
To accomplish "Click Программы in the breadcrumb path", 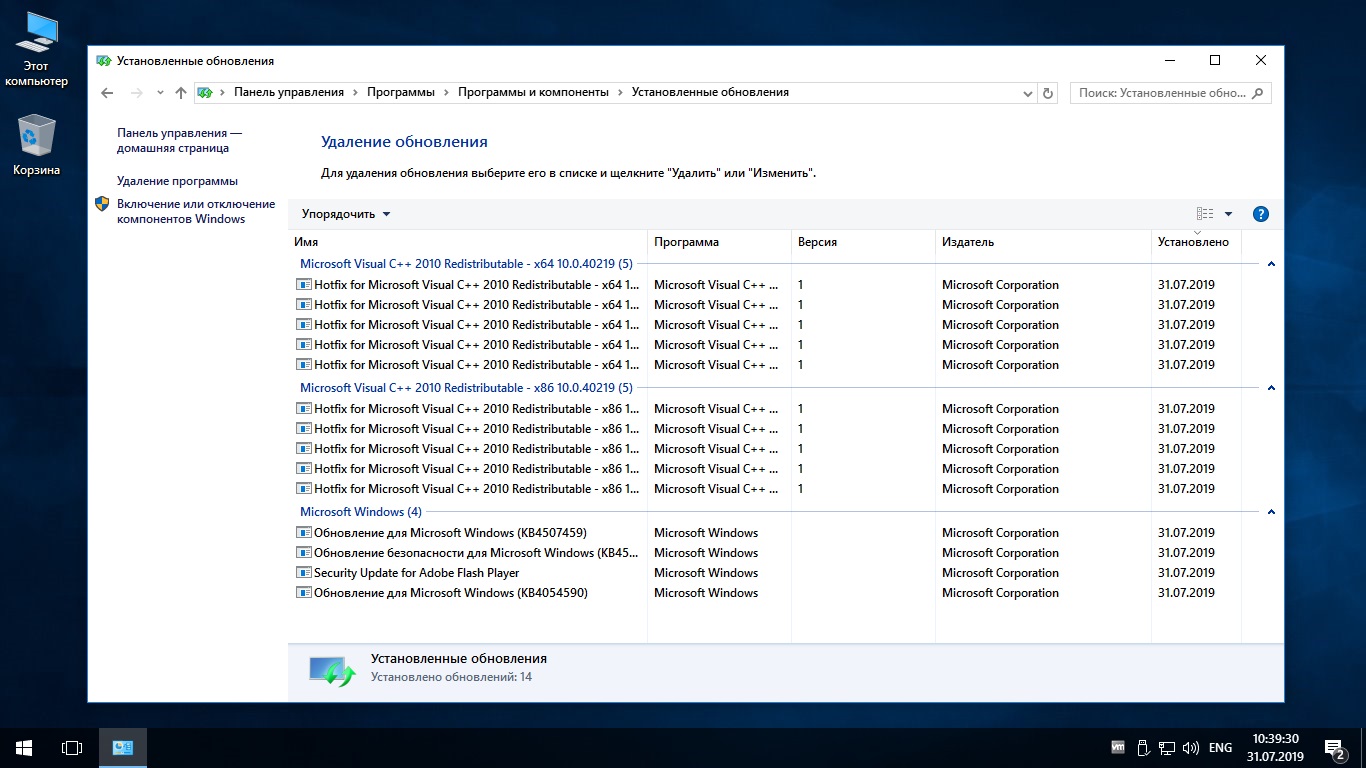I will (400, 92).
